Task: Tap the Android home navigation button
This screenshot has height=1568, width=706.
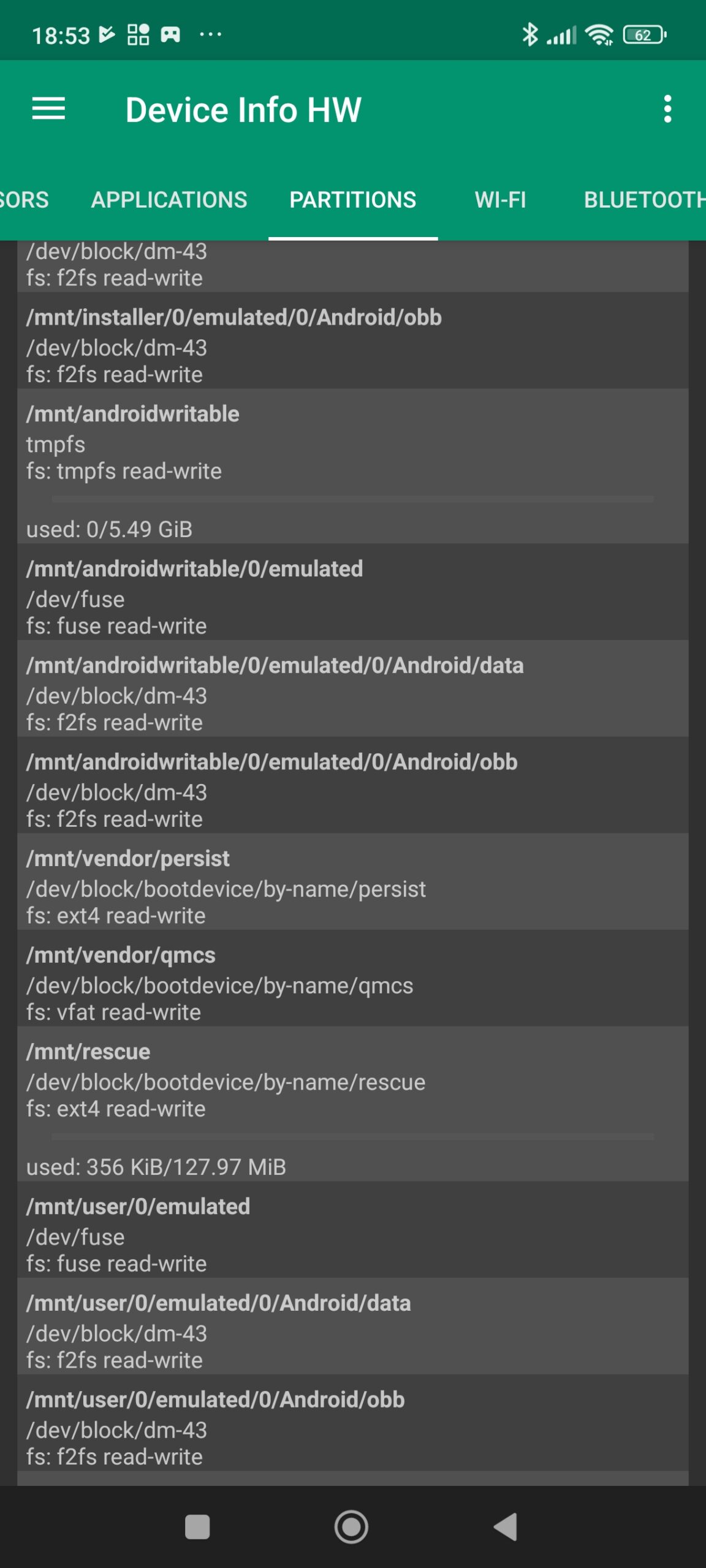Action: (x=351, y=1526)
